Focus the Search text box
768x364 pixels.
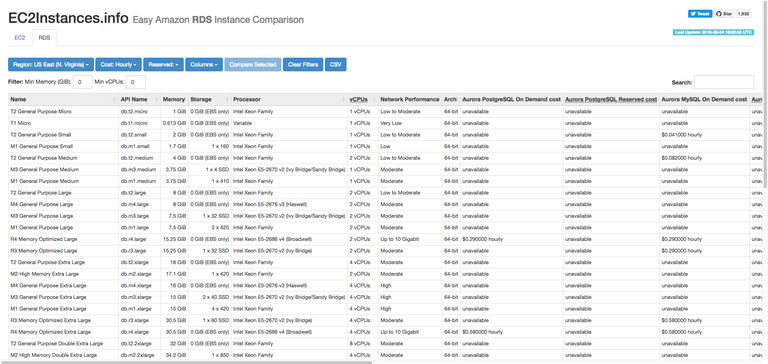[724, 82]
